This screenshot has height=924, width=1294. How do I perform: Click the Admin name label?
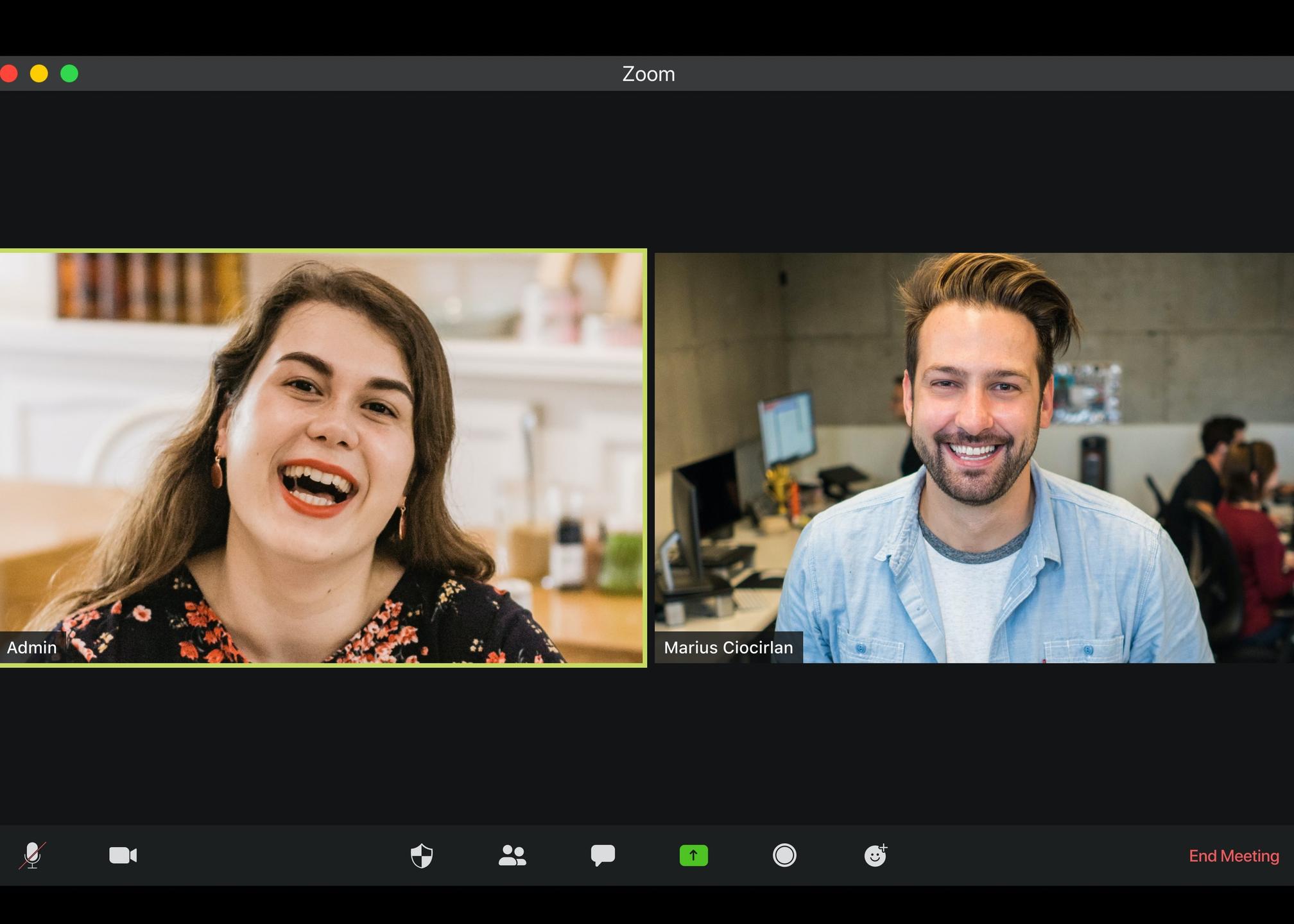32,647
